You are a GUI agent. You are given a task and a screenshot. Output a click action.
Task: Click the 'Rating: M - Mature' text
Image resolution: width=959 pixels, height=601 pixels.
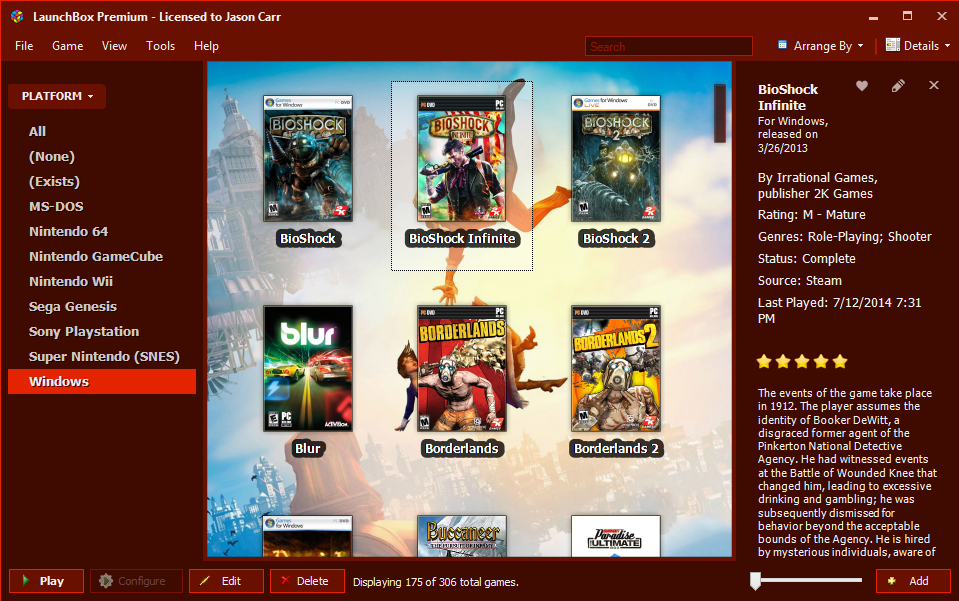click(812, 215)
